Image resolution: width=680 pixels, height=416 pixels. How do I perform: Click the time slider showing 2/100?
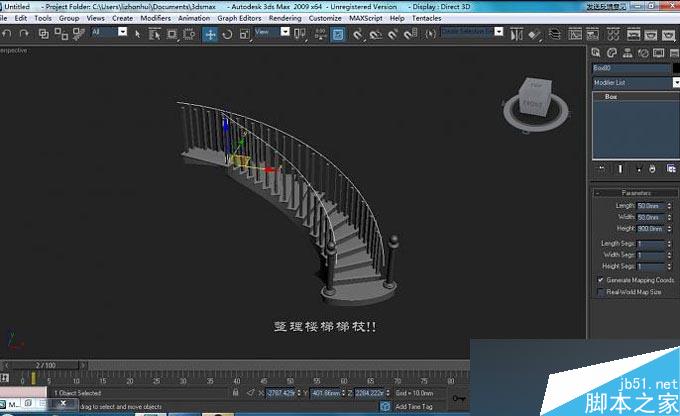pos(44,365)
